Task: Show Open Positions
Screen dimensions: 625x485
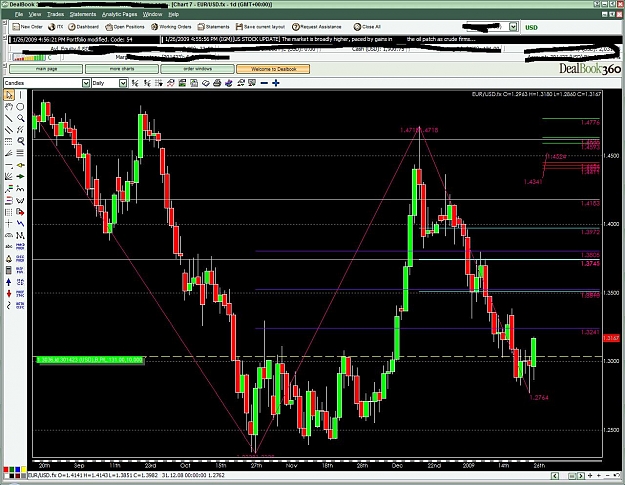Action: [125, 27]
